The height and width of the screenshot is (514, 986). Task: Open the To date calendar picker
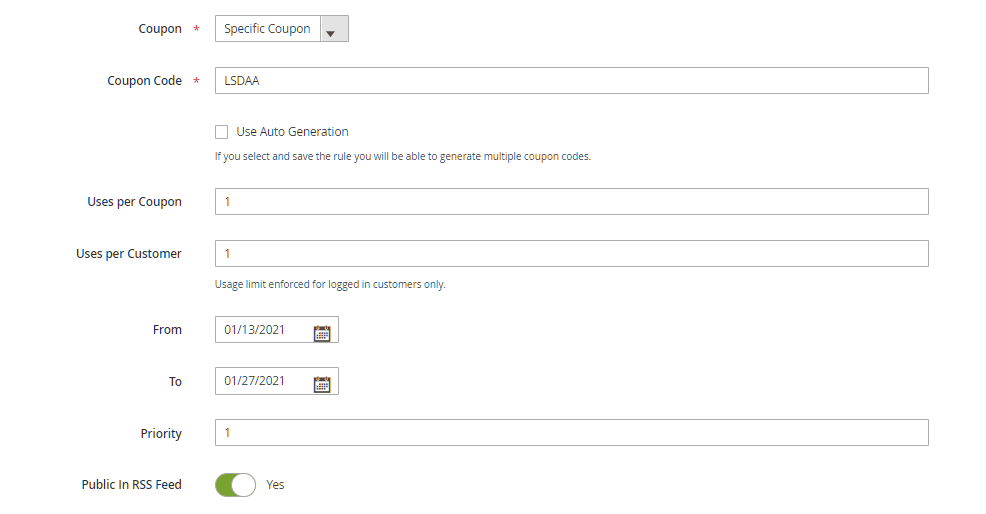[x=322, y=383]
